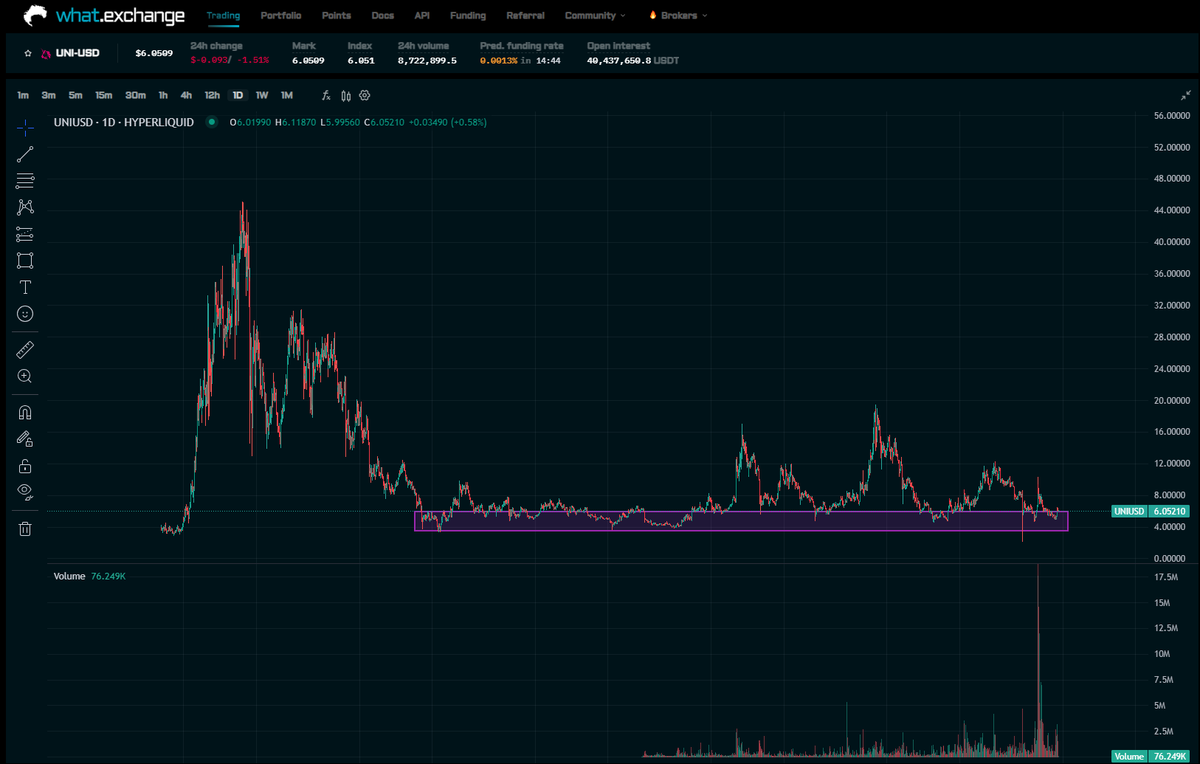1200x764 pixels.
Task: Click the Pred. funding rate 0.0013%
Action: point(497,60)
